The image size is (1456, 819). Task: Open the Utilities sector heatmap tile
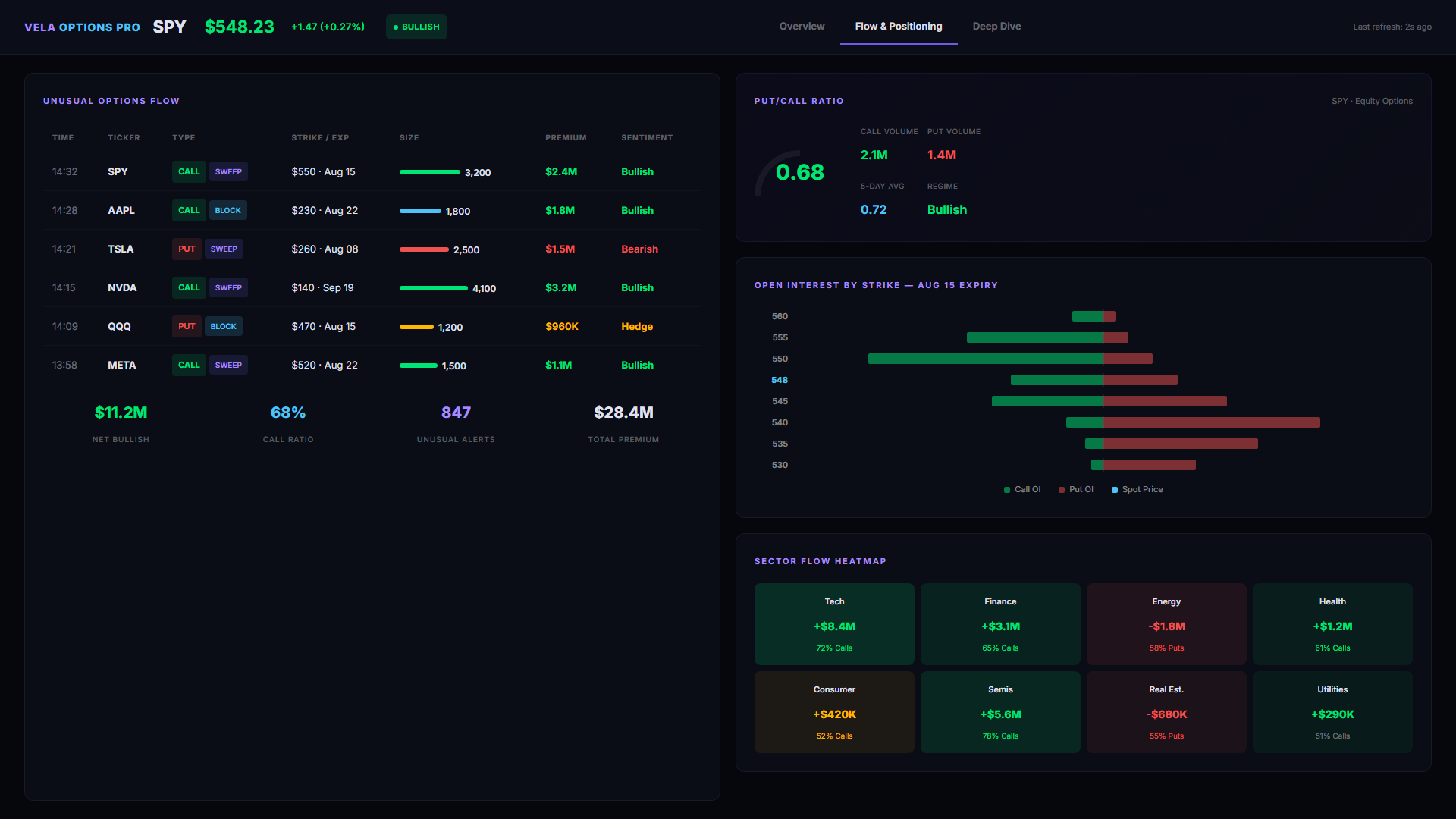click(1332, 712)
